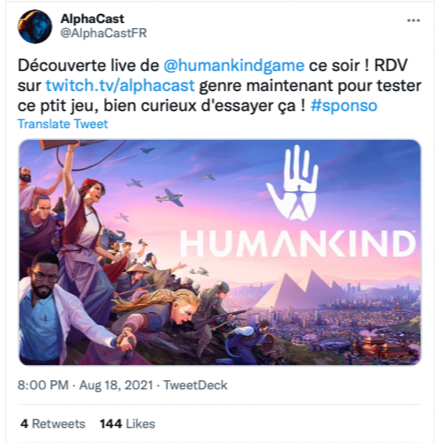
Task: Follow the twitch.tv/alphacast link
Action: (x=120, y=86)
